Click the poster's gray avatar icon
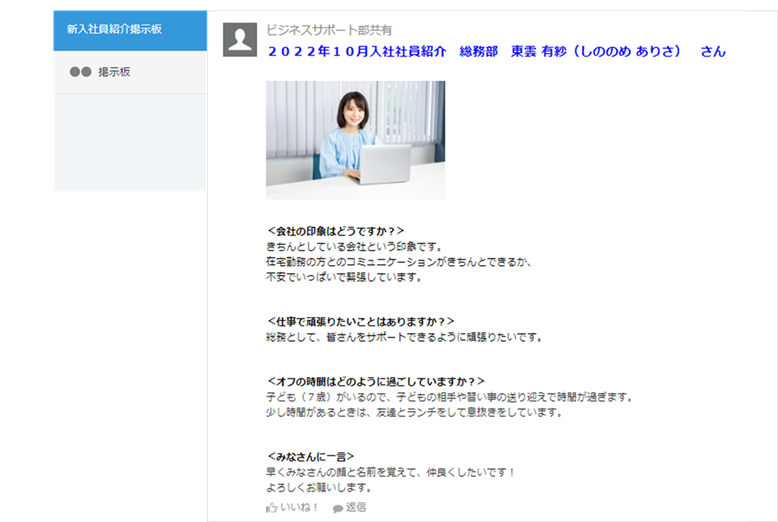778x522 pixels. click(240, 39)
